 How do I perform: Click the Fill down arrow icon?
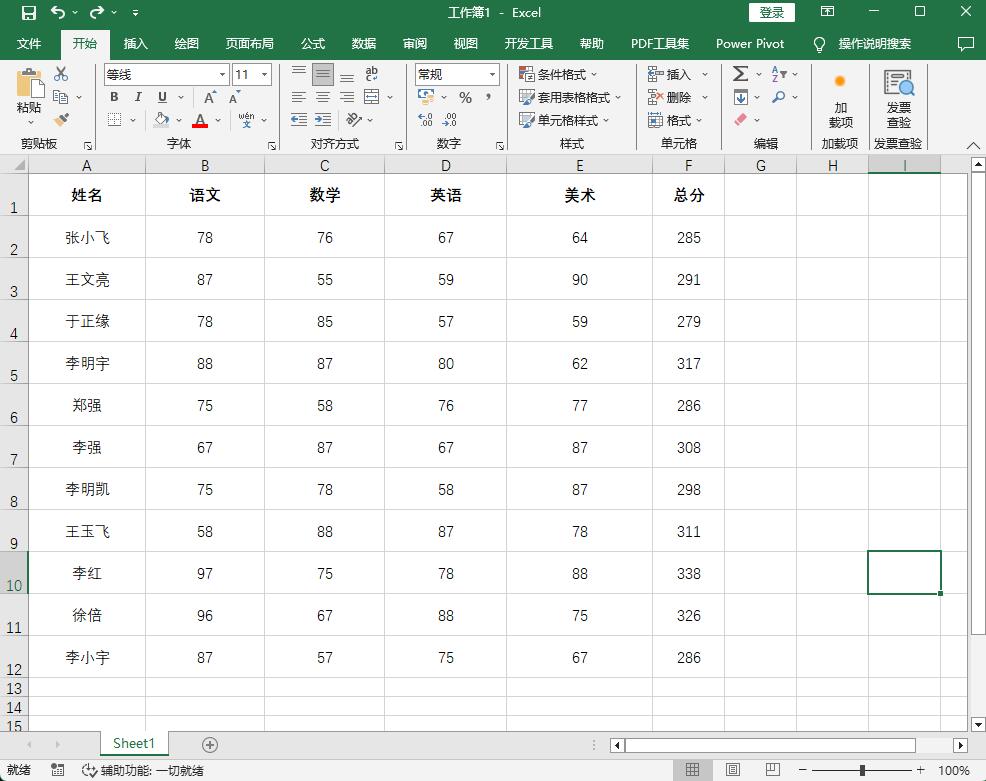click(x=741, y=97)
